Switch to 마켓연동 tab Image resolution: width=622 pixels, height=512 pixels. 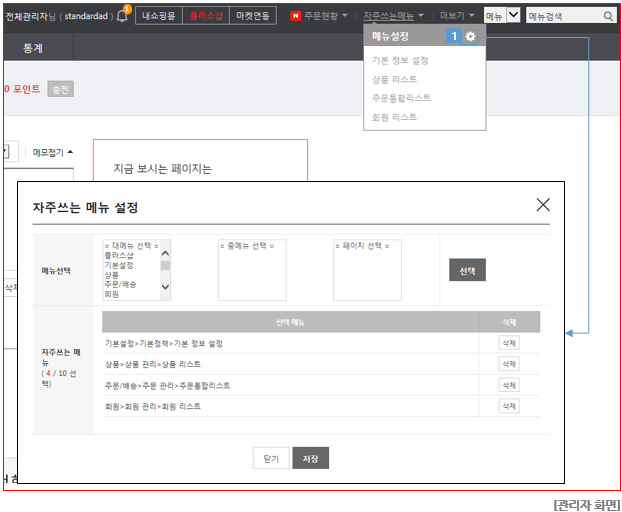pyautogui.click(x=253, y=15)
